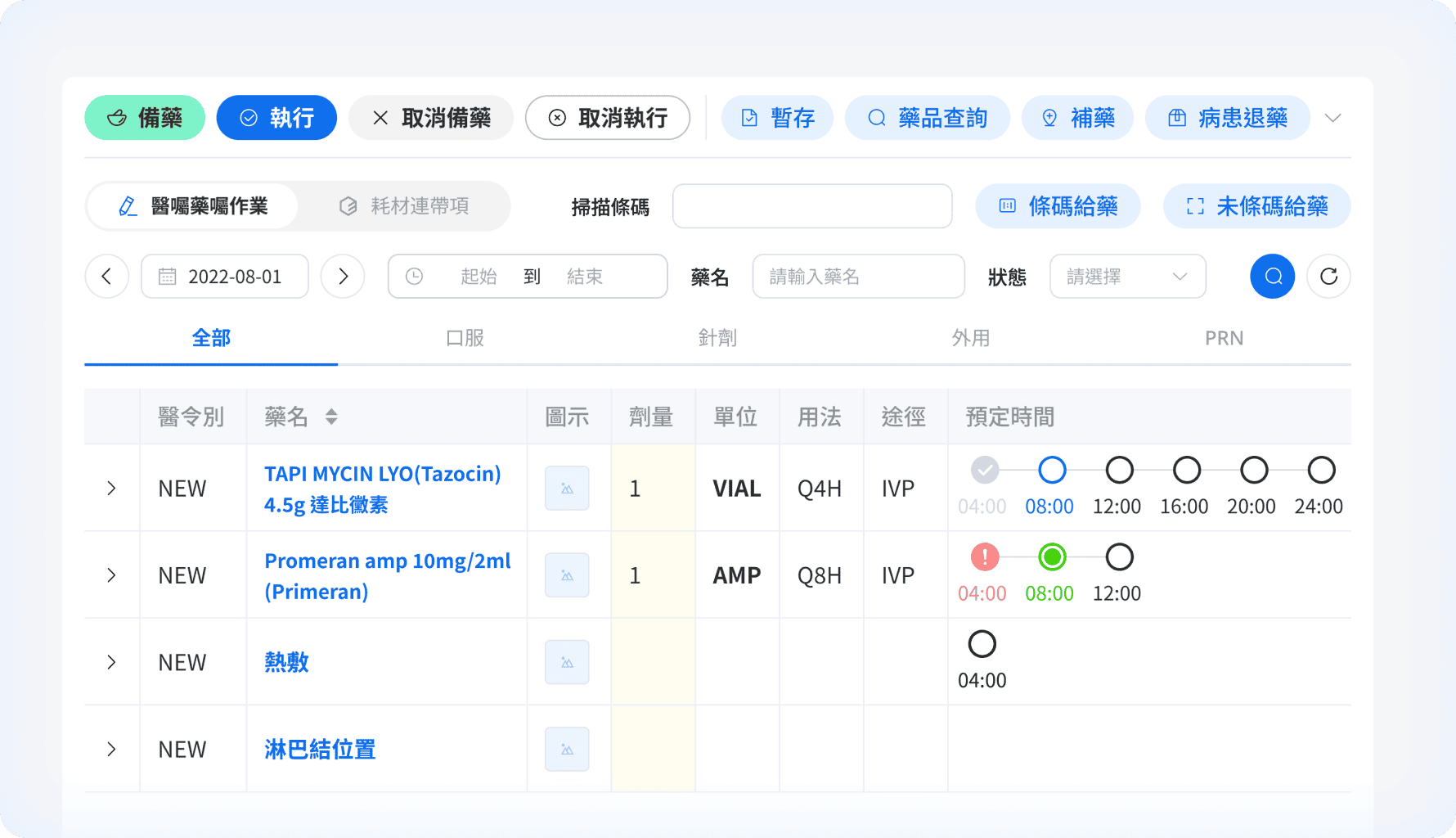Screen dimensions: 1456x838
Task: Click Promeran 04:00 red alert marker
Action: 985,557
